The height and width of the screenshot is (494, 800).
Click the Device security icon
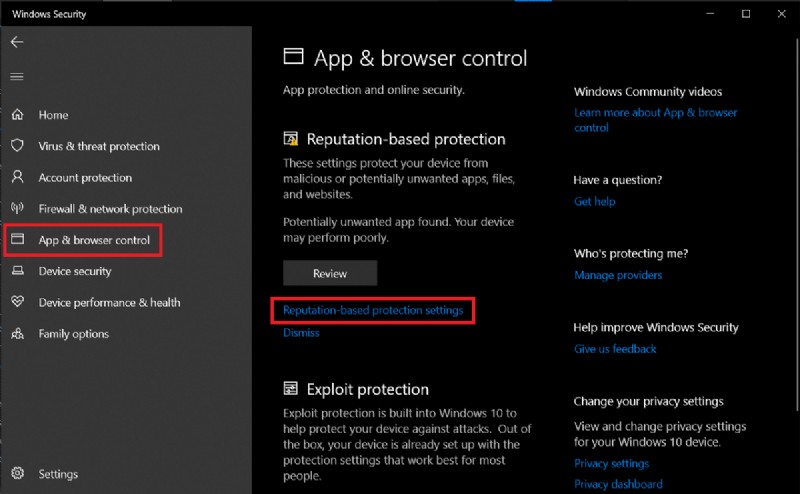[x=17, y=271]
